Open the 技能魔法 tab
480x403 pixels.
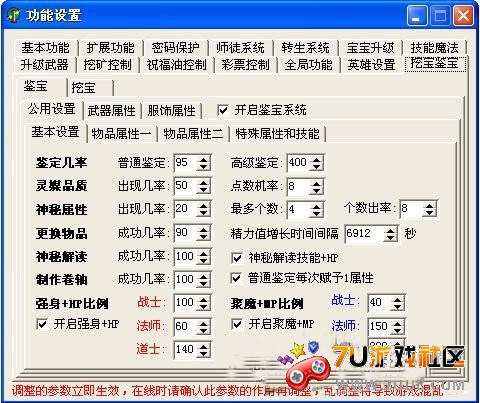[x=434, y=48]
